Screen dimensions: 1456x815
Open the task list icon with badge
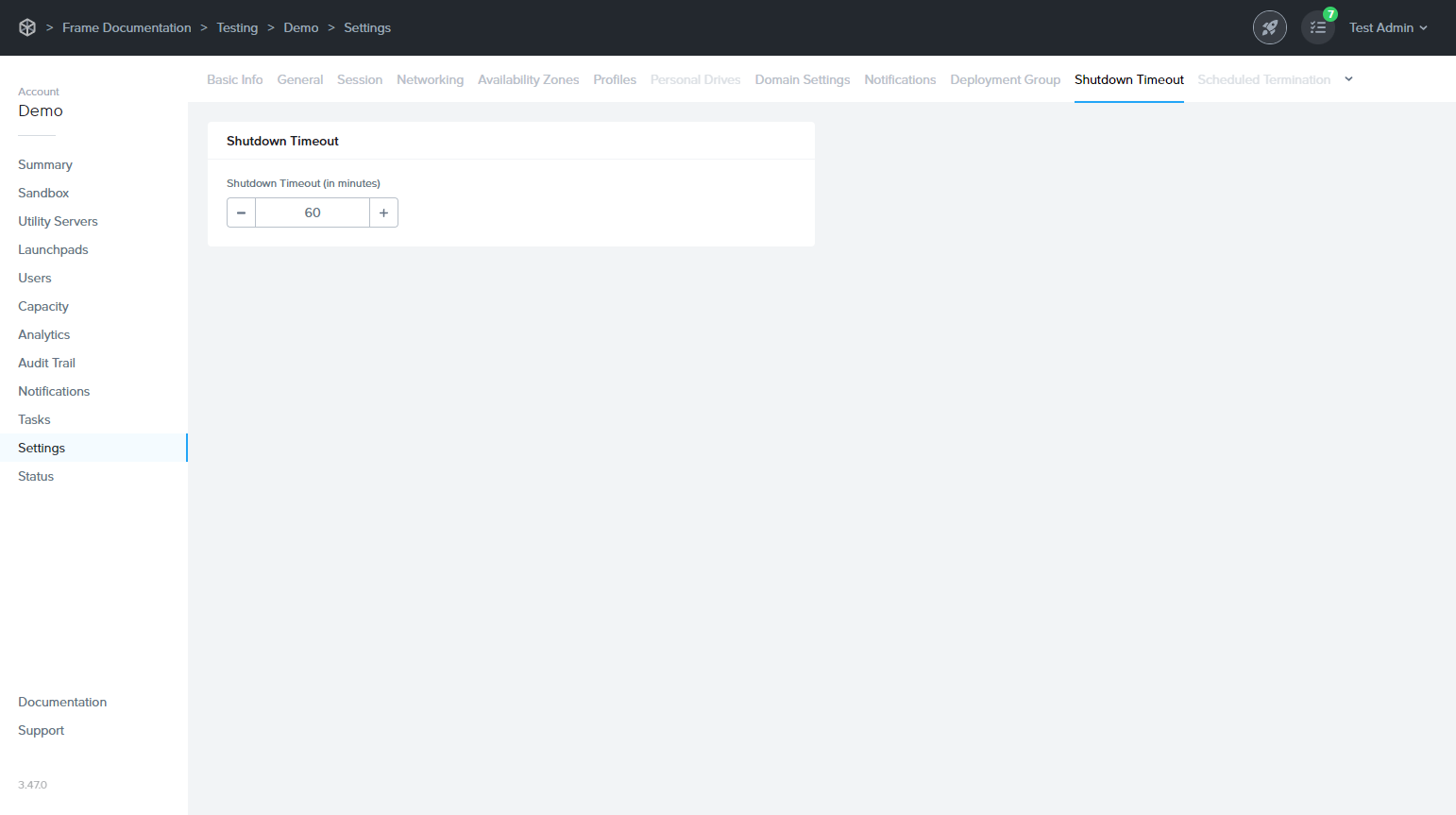click(x=1317, y=27)
